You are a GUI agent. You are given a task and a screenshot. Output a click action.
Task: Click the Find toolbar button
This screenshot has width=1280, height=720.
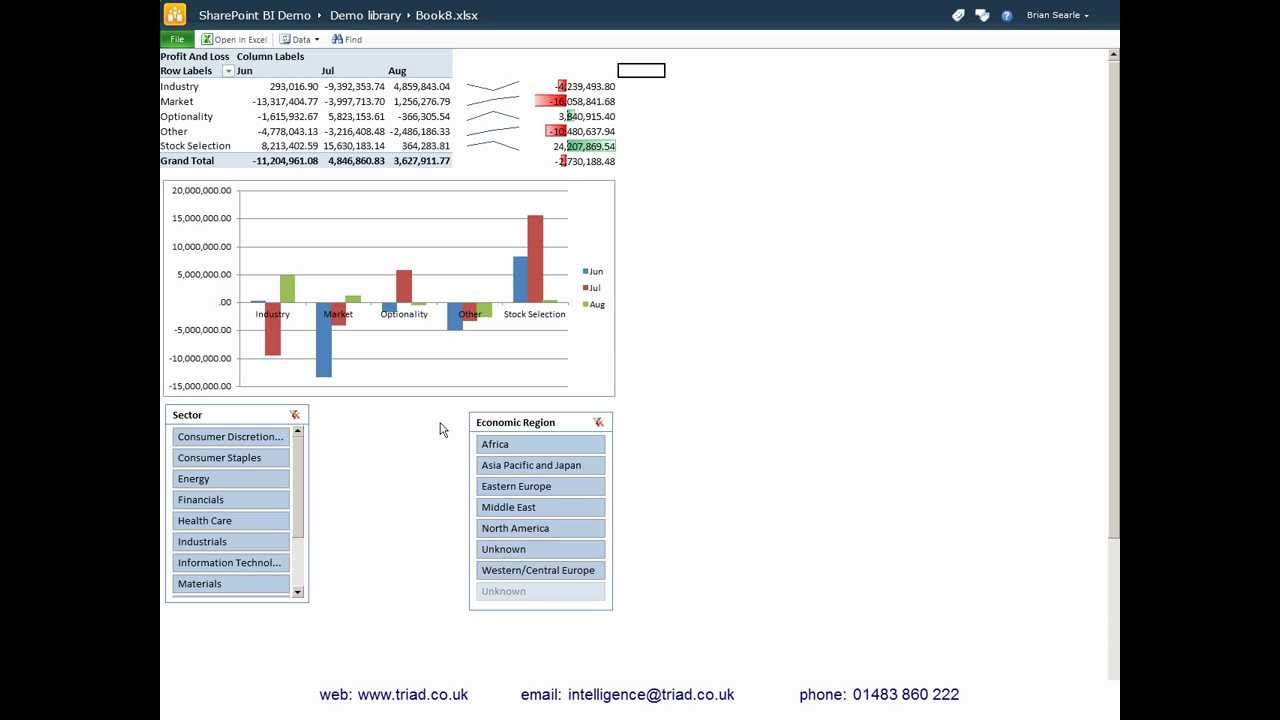pos(347,39)
